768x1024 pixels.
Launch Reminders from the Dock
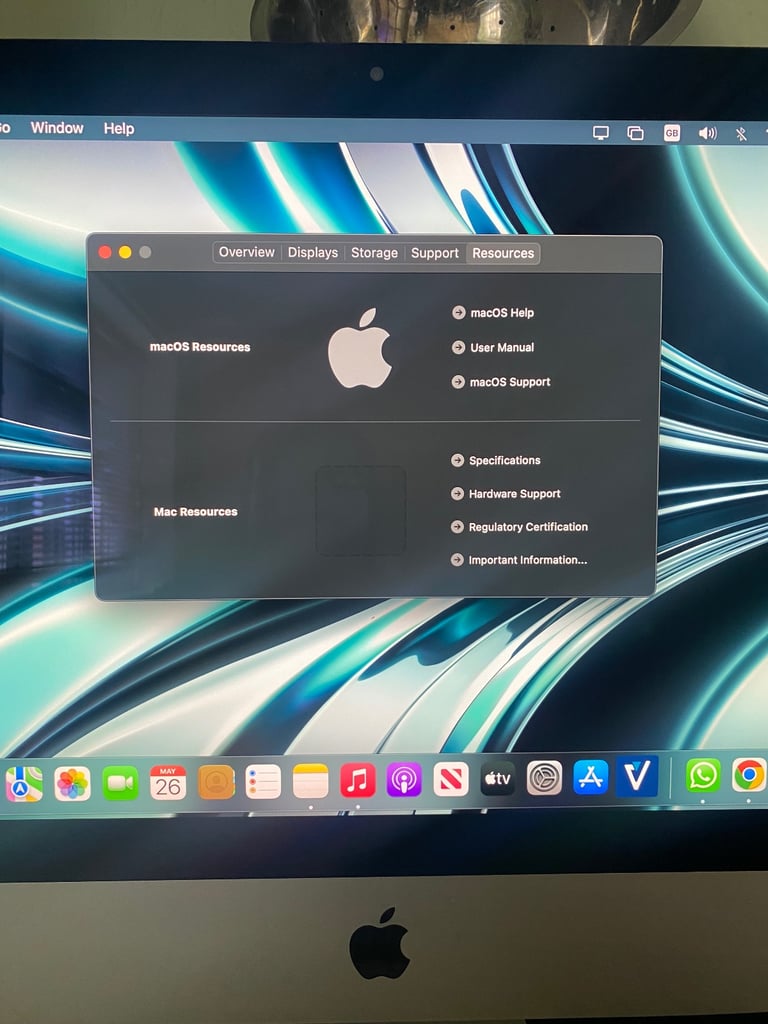pyautogui.click(x=263, y=781)
